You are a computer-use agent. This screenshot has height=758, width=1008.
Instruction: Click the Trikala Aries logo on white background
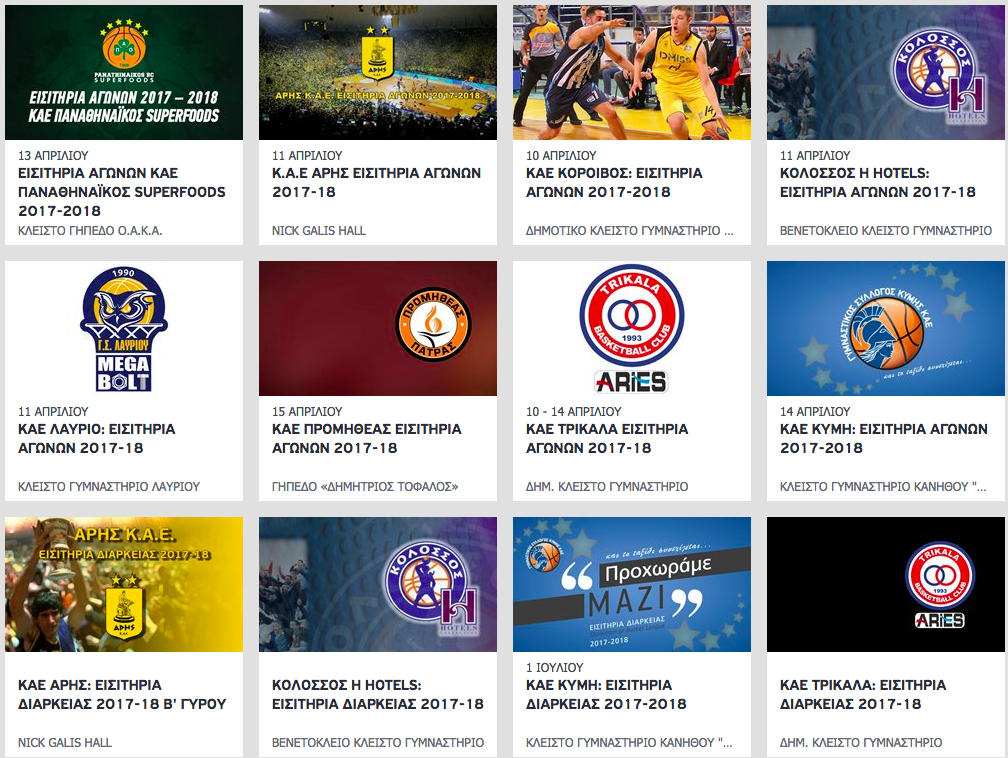(631, 318)
